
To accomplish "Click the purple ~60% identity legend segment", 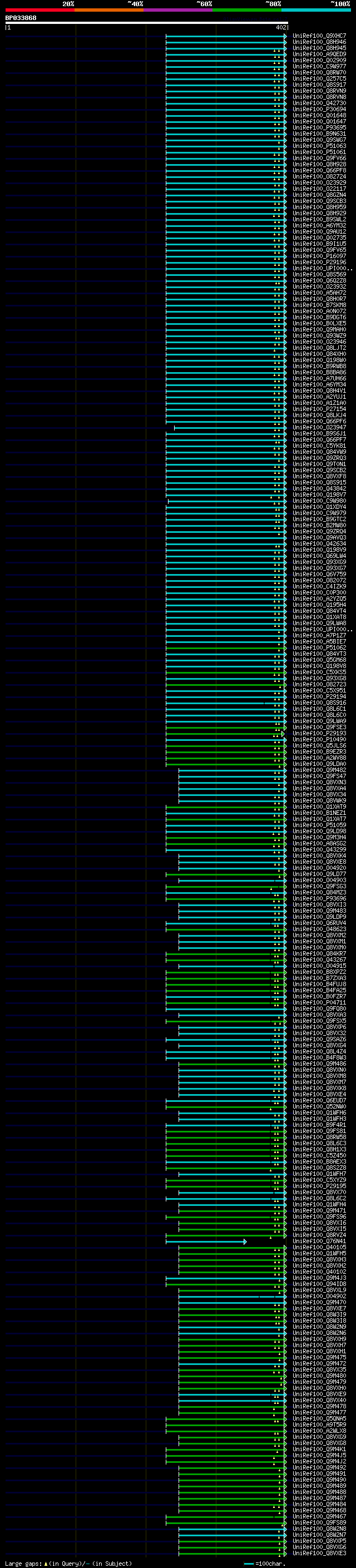I will [179, 10].
